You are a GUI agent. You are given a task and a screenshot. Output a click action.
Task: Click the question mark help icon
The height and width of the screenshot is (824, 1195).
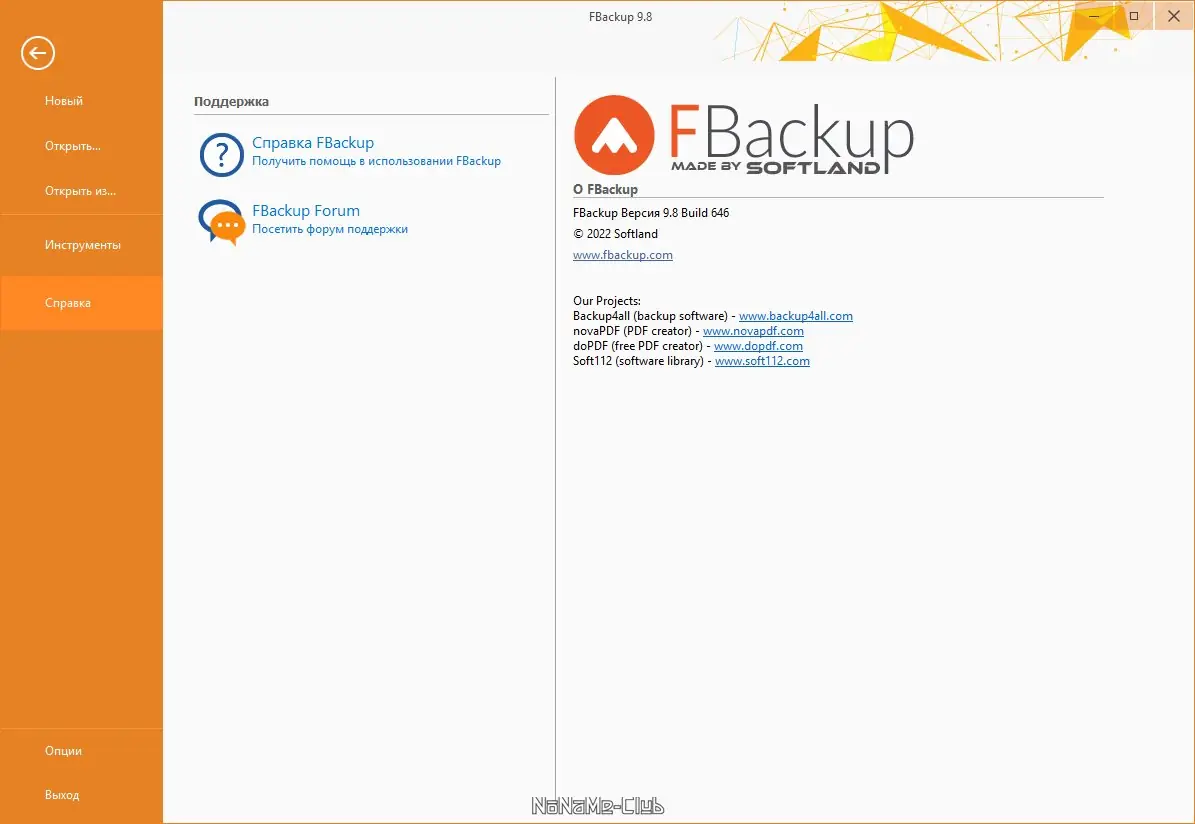tap(221, 155)
